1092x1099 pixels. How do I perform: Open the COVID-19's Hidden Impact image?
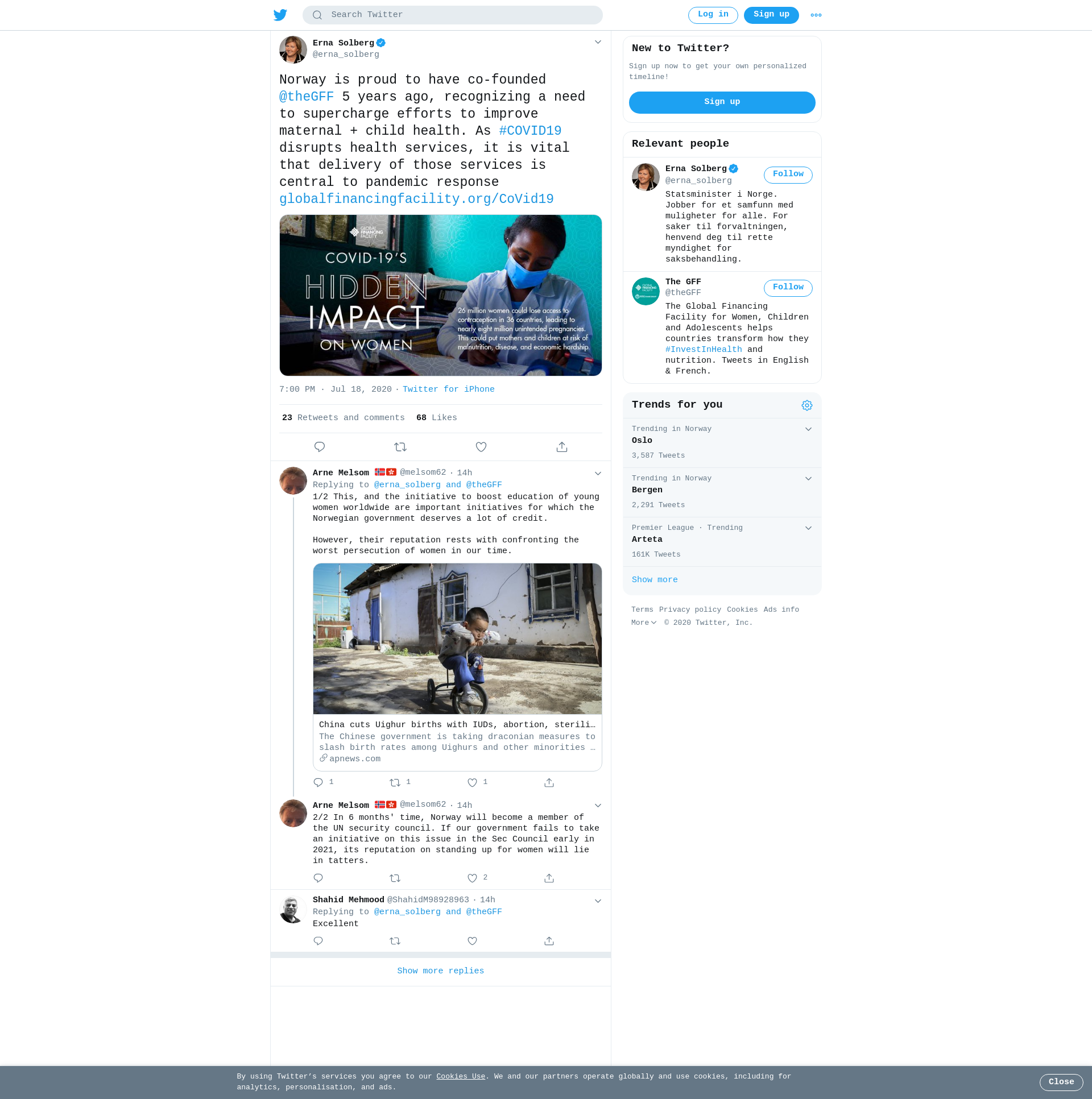point(440,295)
